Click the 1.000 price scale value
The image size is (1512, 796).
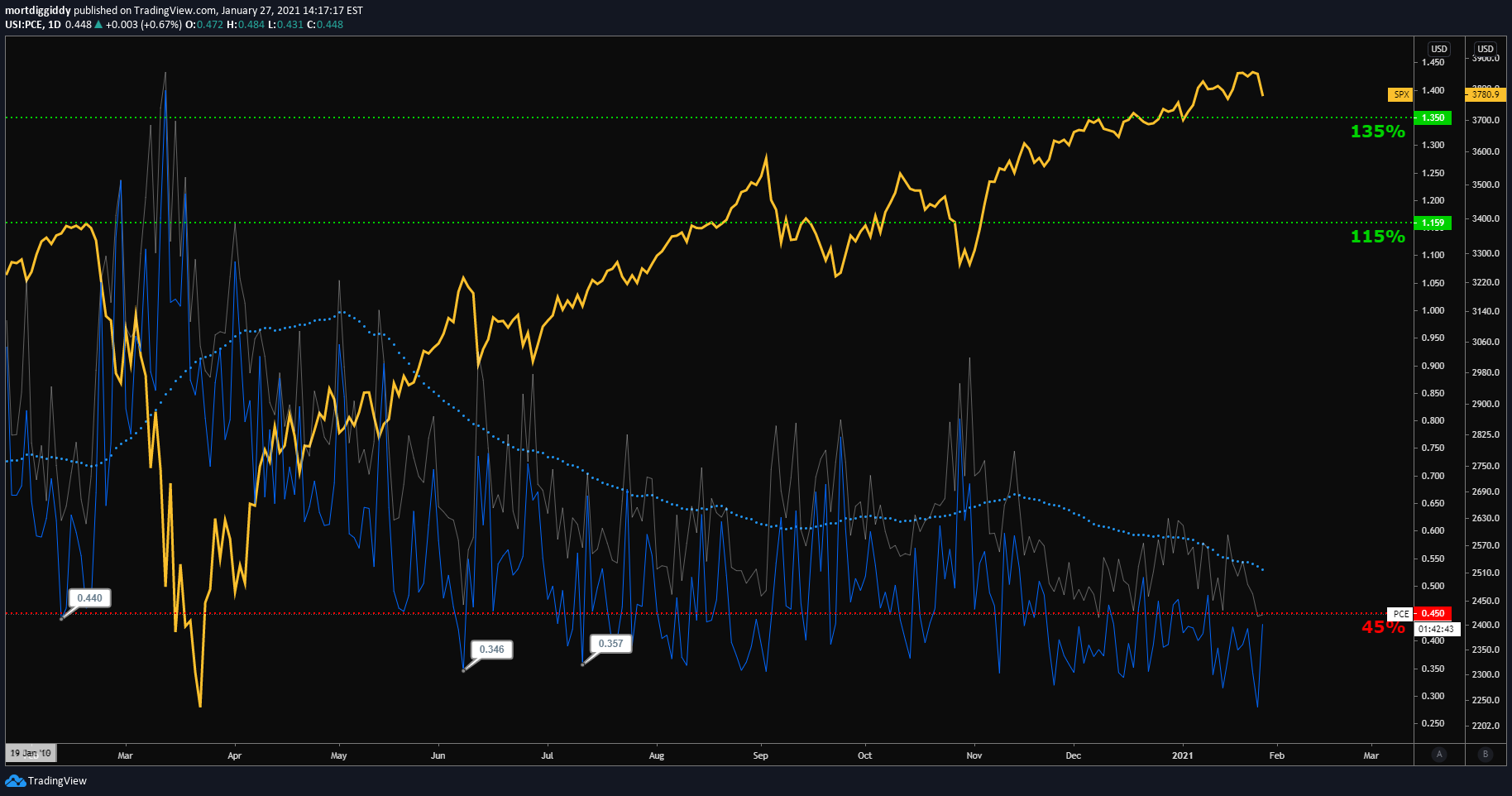click(1433, 310)
